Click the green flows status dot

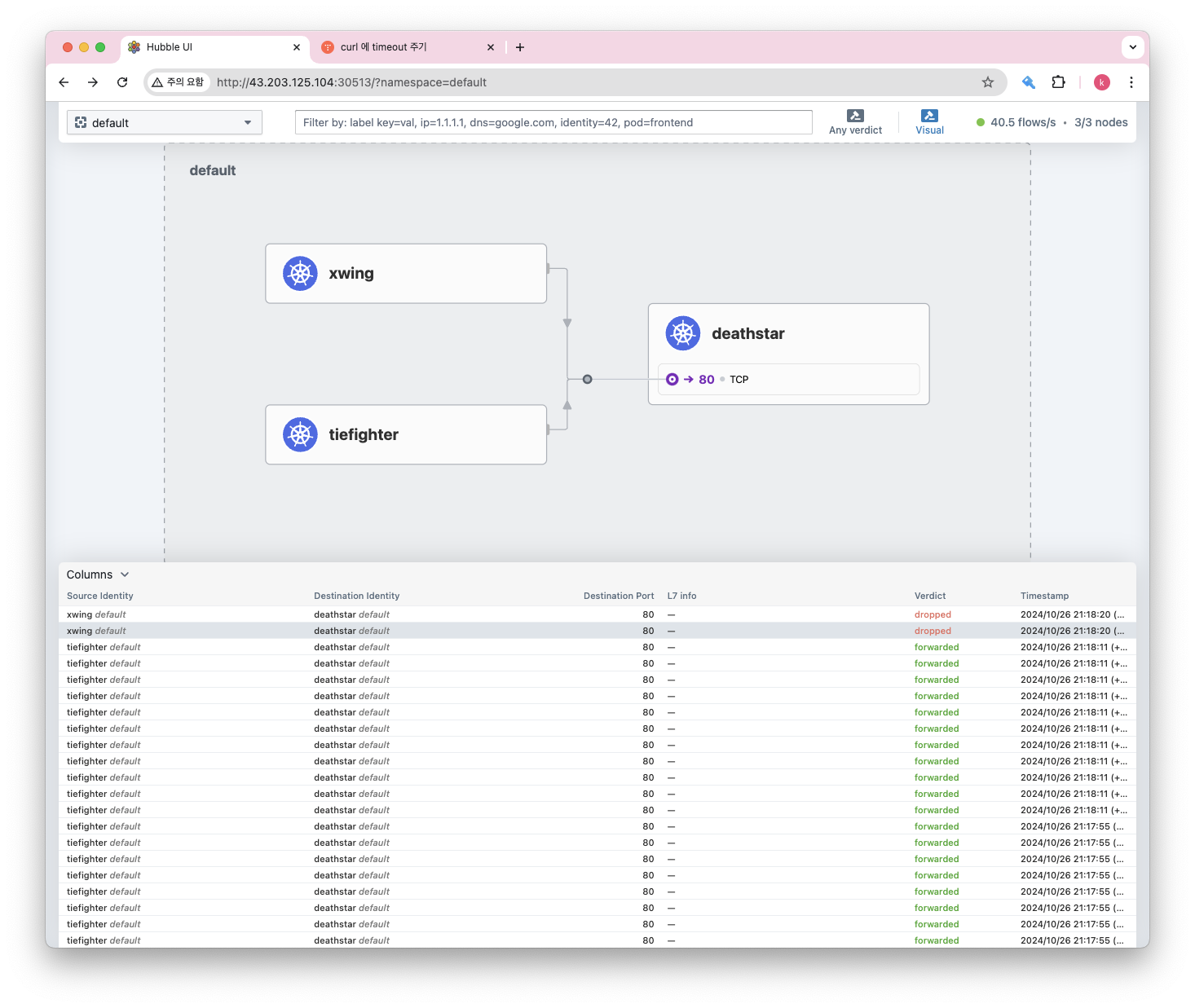pyautogui.click(x=981, y=122)
